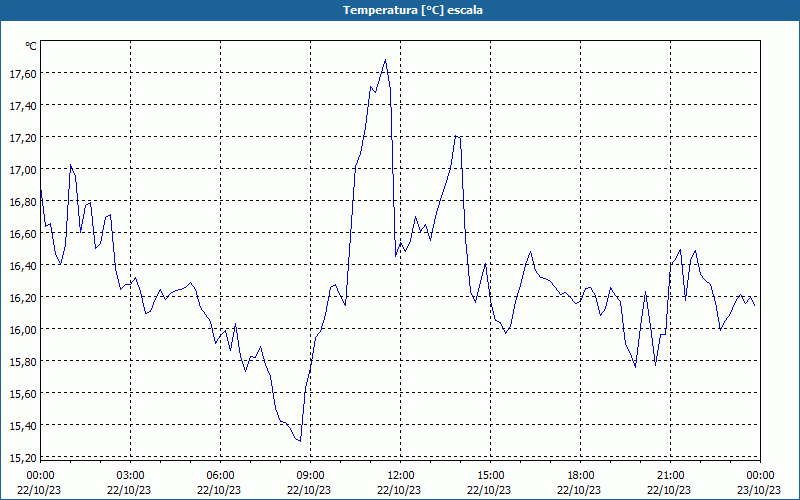Viewport: 800px width, 500px height.
Task: Click the 21:00 time axis label
Action: tap(670, 476)
